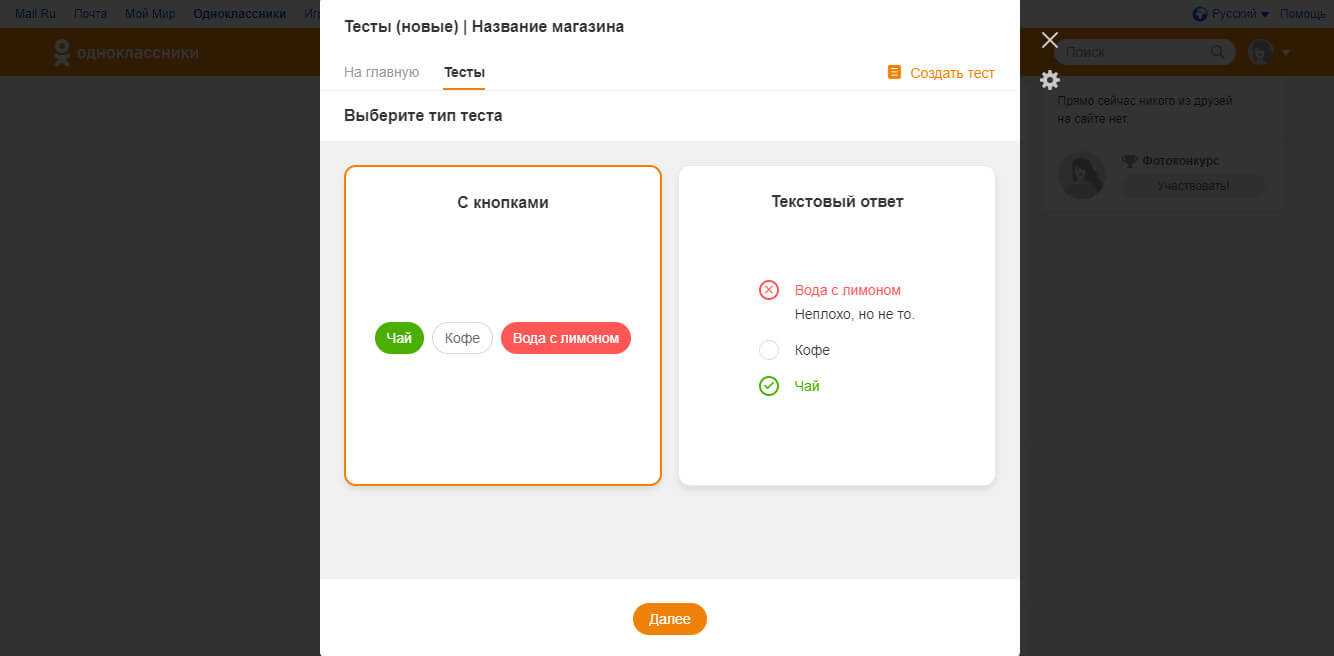Click the search magnifier icon
Image resolution: width=1334 pixels, height=656 pixels.
click(x=1217, y=52)
